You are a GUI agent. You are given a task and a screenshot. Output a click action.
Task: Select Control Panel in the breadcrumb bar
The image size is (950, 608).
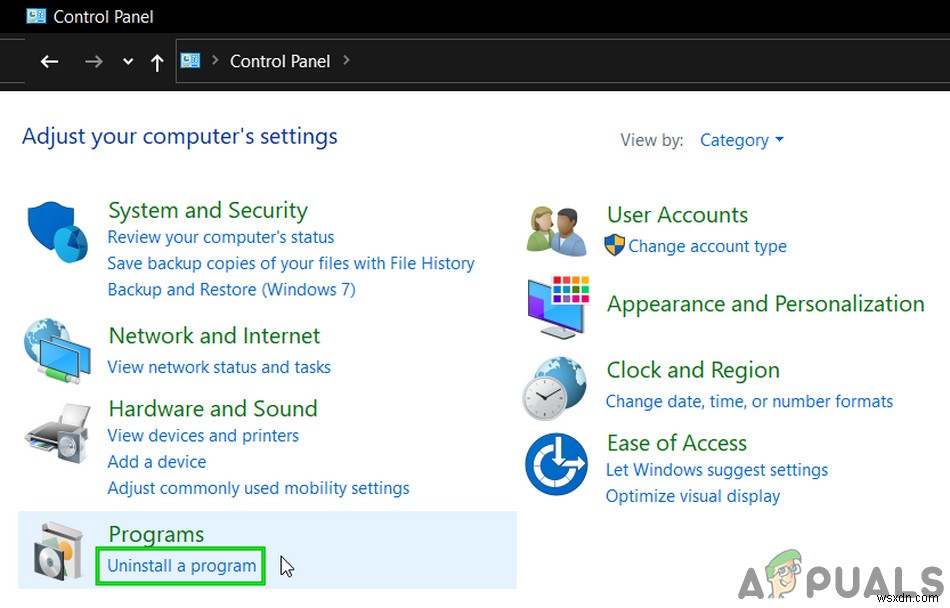coord(279,61)
